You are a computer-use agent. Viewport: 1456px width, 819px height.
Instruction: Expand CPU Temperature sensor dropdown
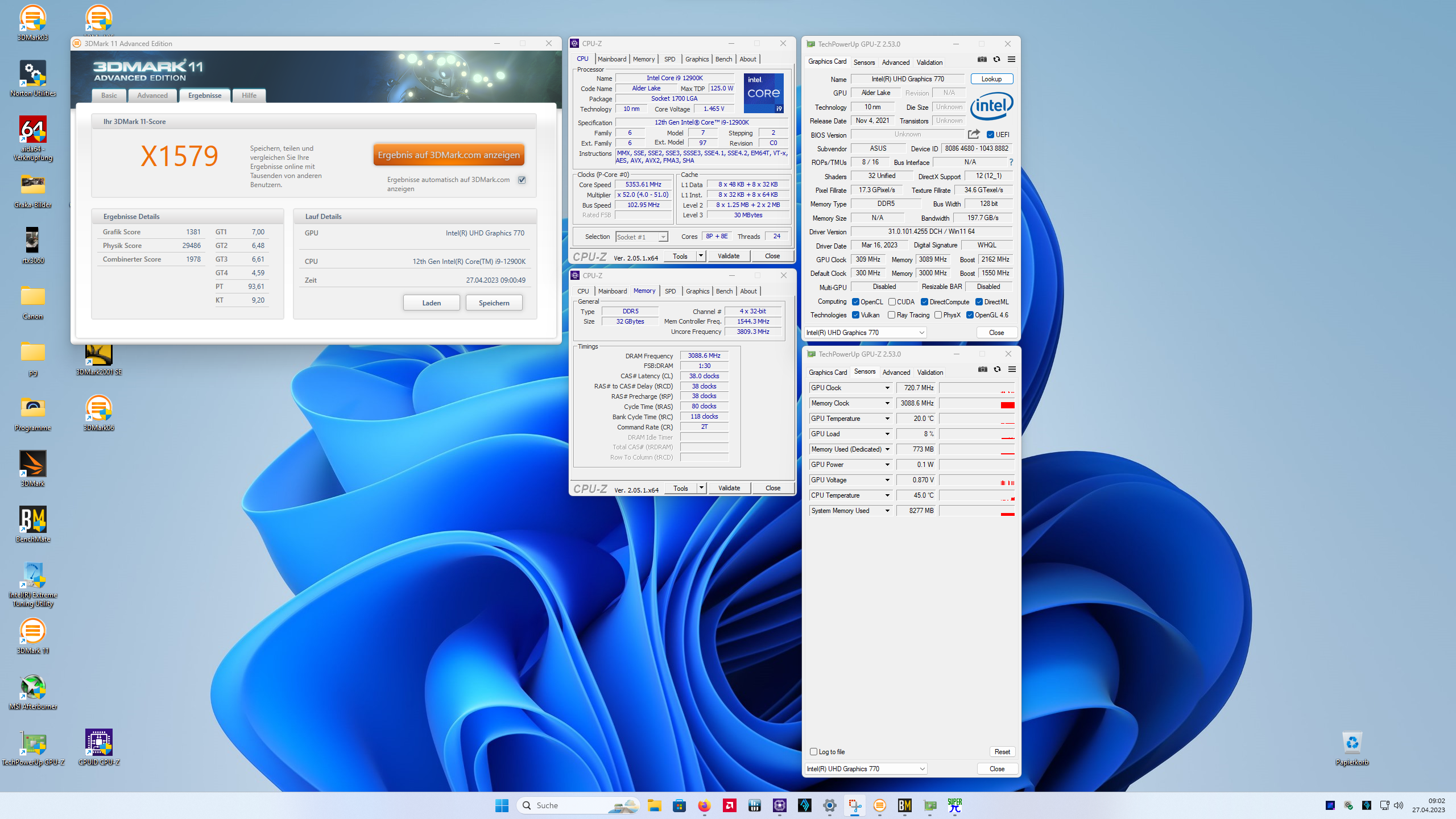click(887, 495)
